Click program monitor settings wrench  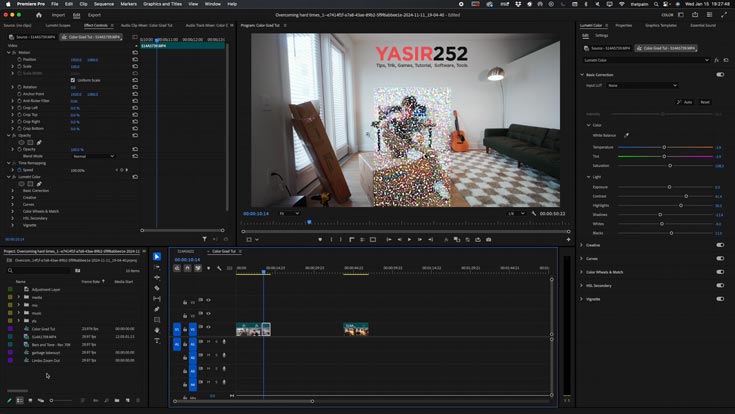click(533, 213)
